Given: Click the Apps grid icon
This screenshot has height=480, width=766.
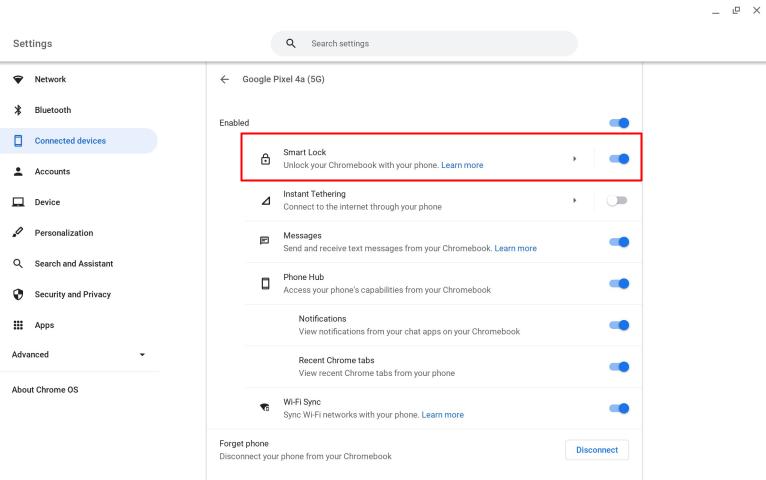Looking at the screenshot, I should 18,325.
